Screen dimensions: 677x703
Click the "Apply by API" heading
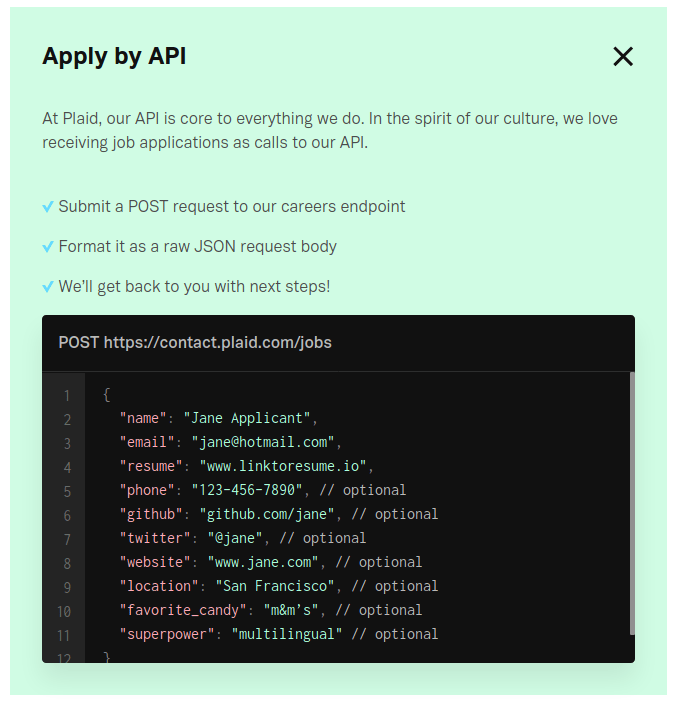pyautogui.click(x=114, y=56)
